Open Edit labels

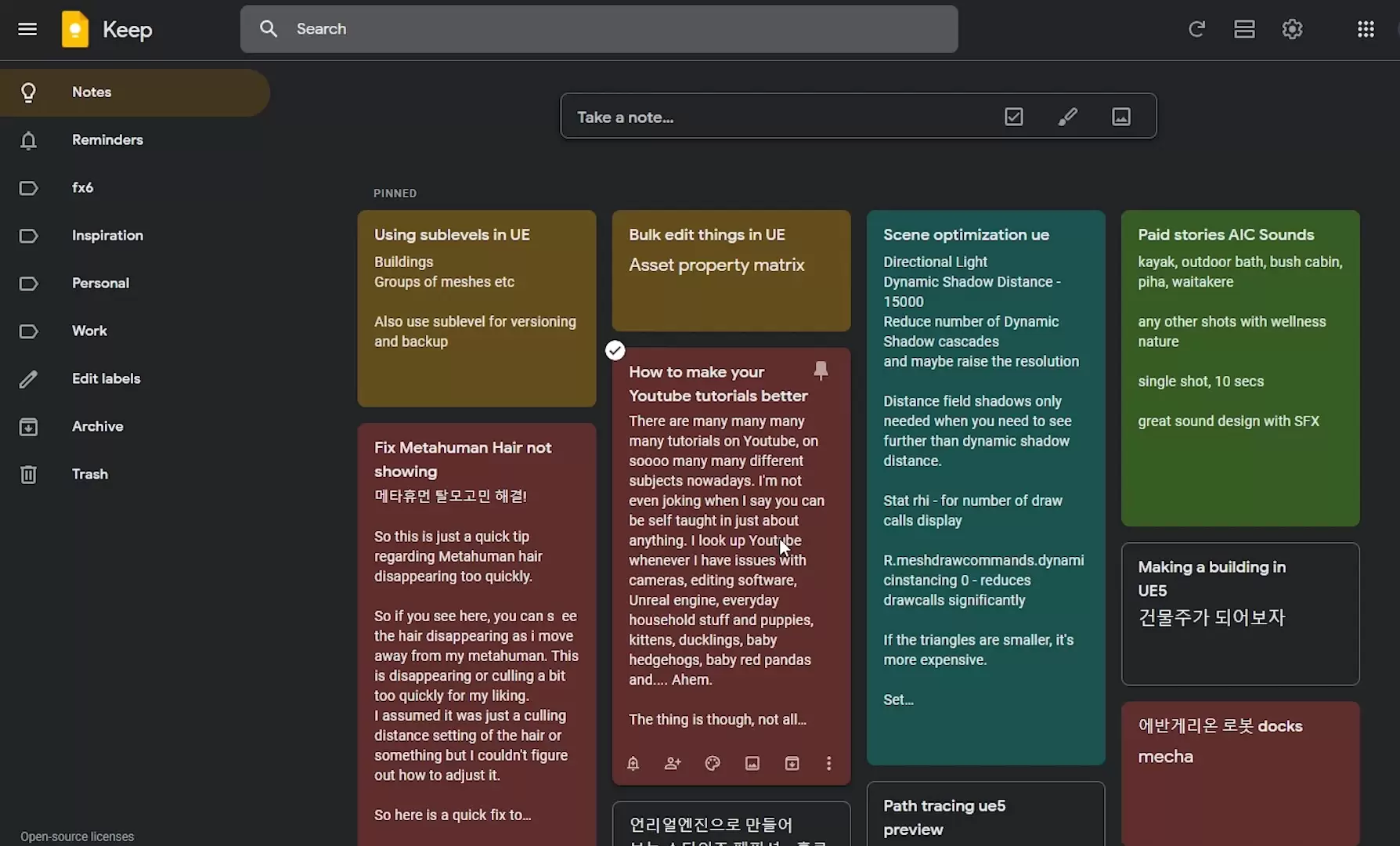[x=135, y=379]
